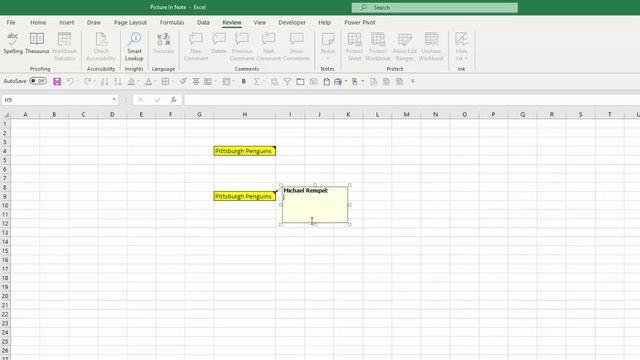Open the Hide Ink dropdown
The width and height of the screenshot is (640, 360).
click(461, 47)
